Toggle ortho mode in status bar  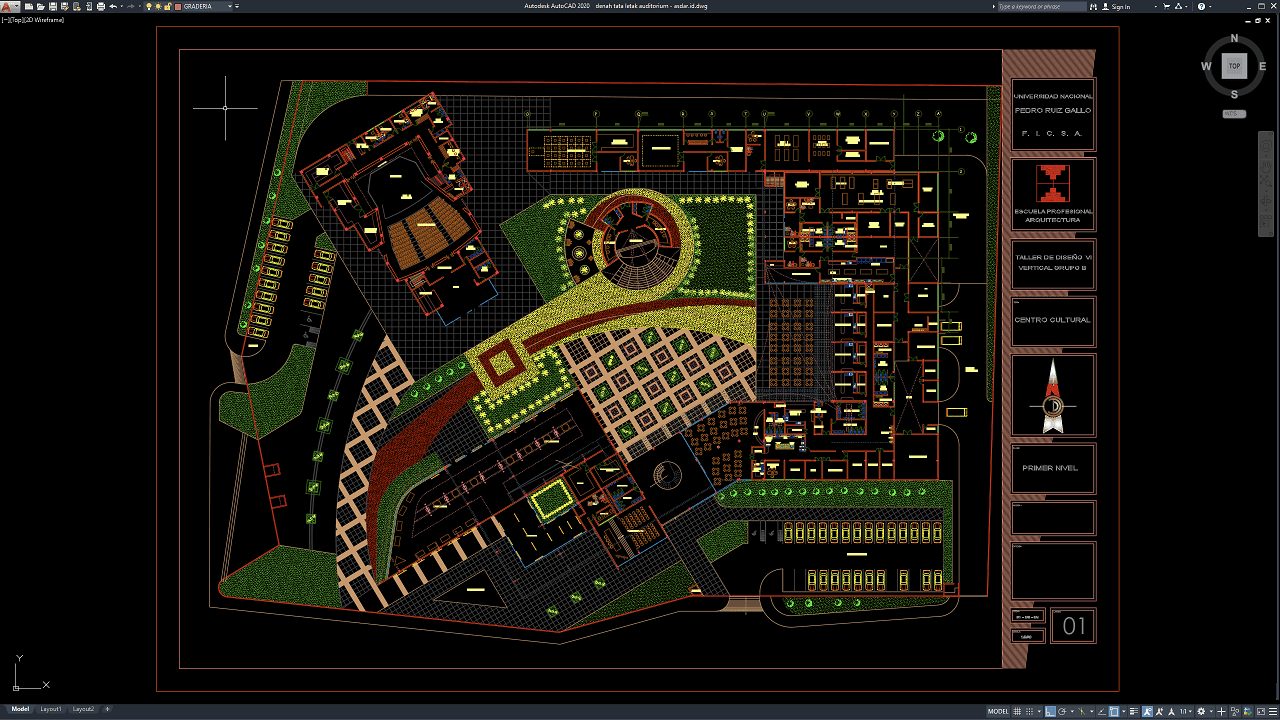(x=1050, y=712)
